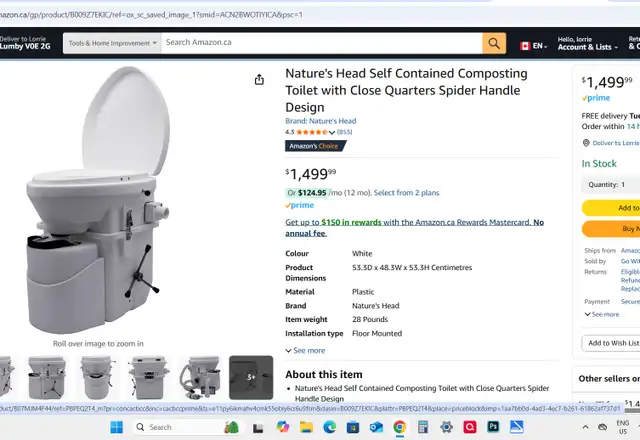Click the orange search magnifier button

point(494,43)
